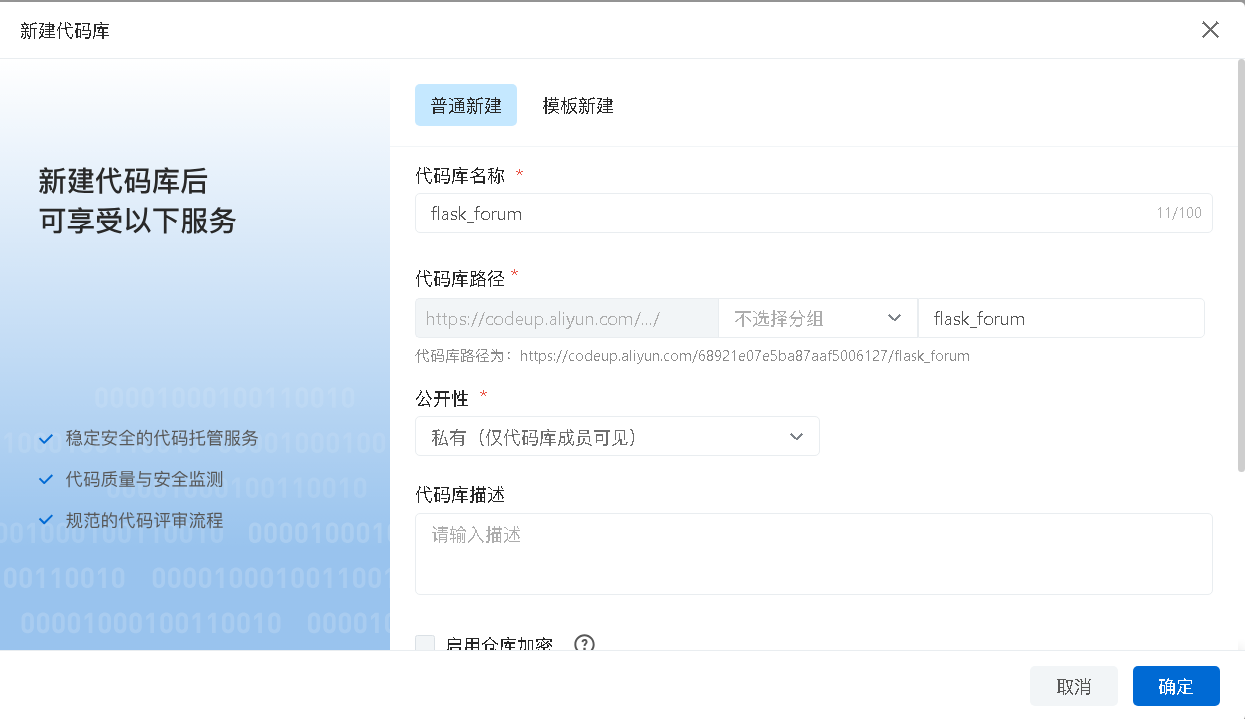
Task: Click the 规范的代码评审流程 text
Action: pyautogui.click(x=144, y=520)
